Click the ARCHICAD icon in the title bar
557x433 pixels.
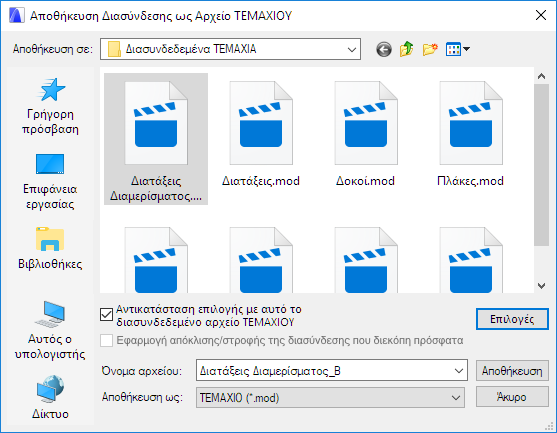pos(16,16)
